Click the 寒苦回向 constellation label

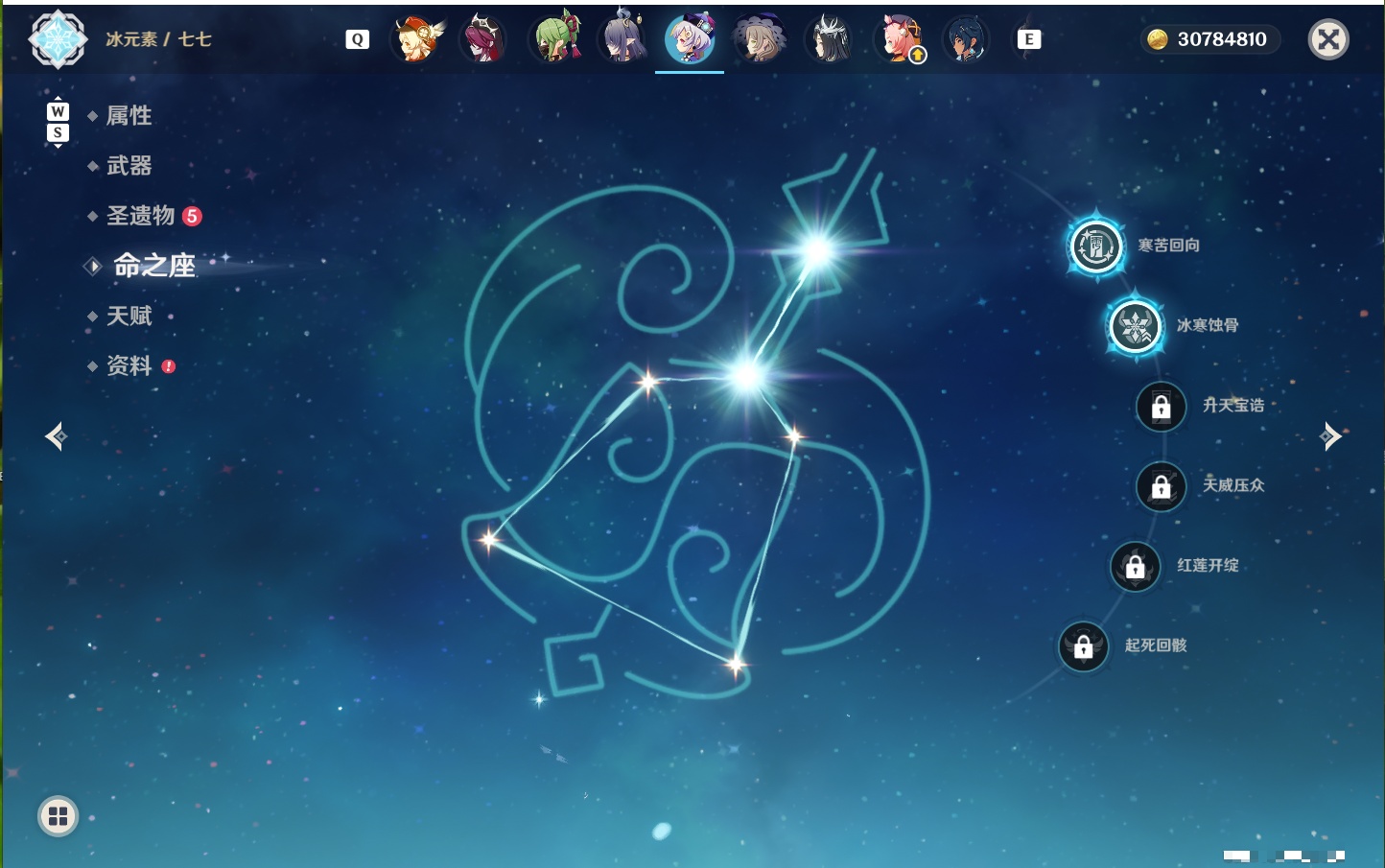(1168, 246)
